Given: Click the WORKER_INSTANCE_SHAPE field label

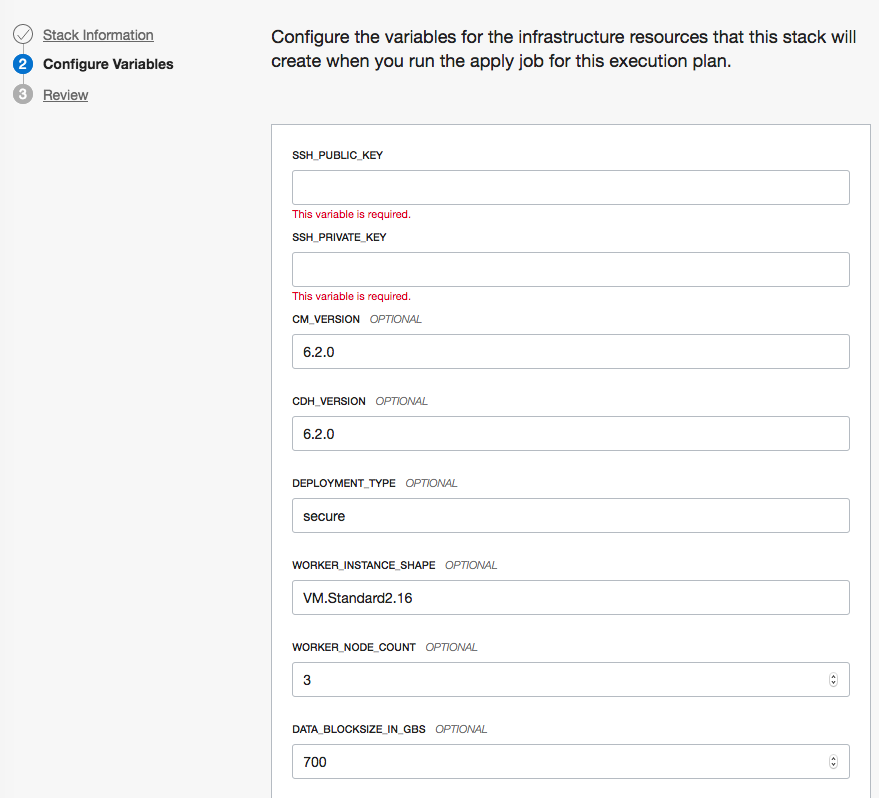Looking at the screenshot, I should 363,565.
